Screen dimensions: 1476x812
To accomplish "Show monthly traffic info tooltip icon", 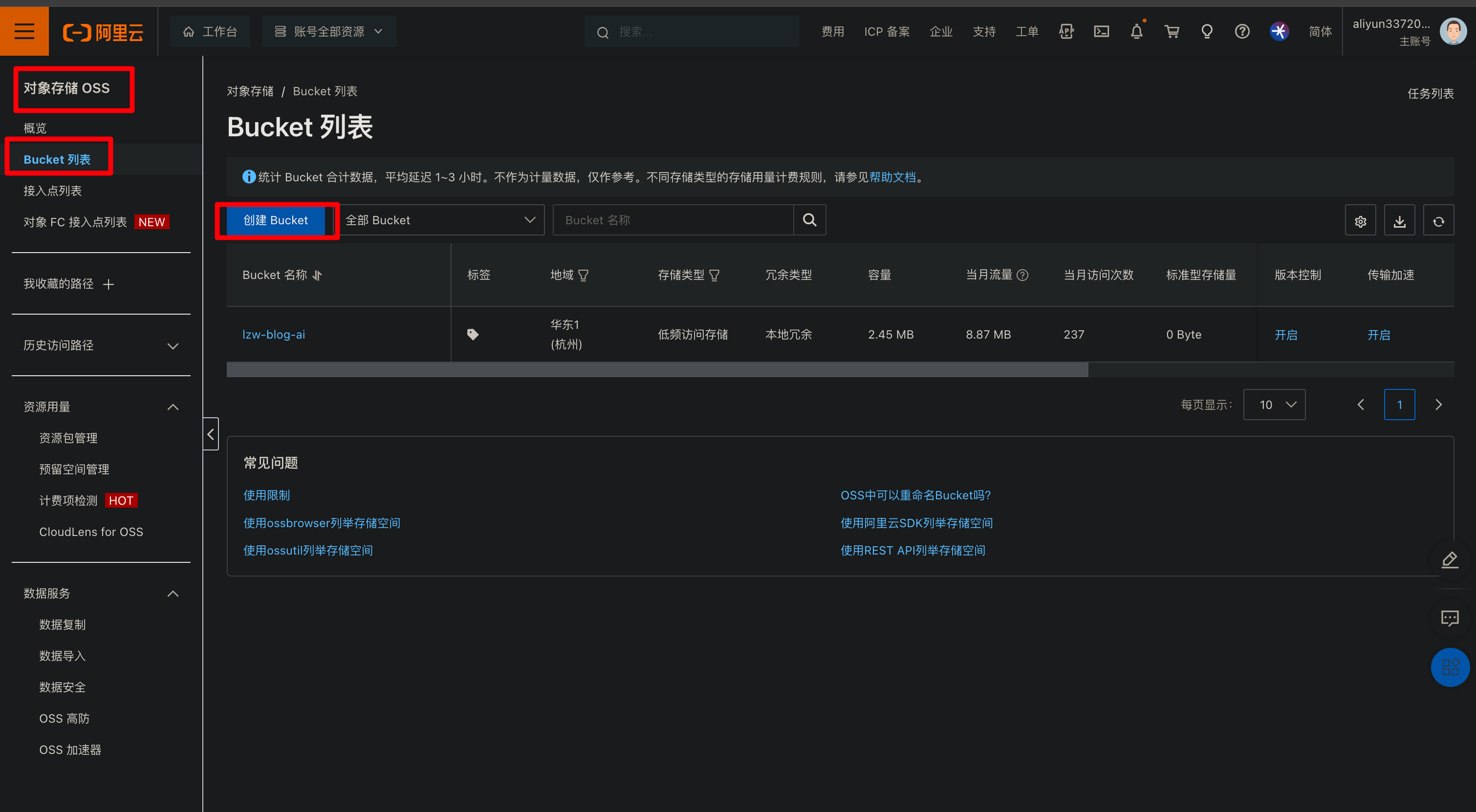I will click(1022, 276).
